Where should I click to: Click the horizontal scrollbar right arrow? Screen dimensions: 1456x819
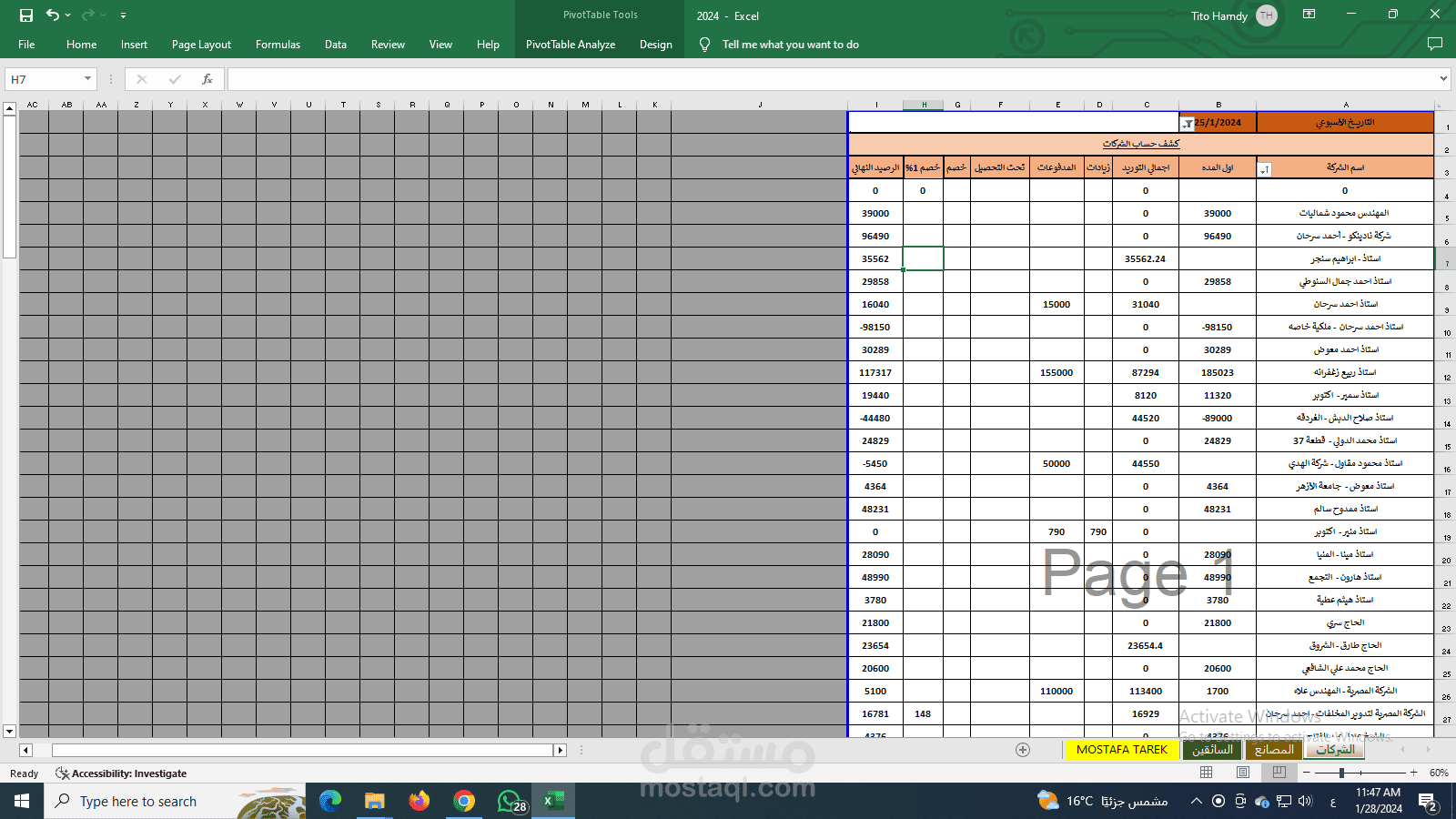tap(561, 751)
